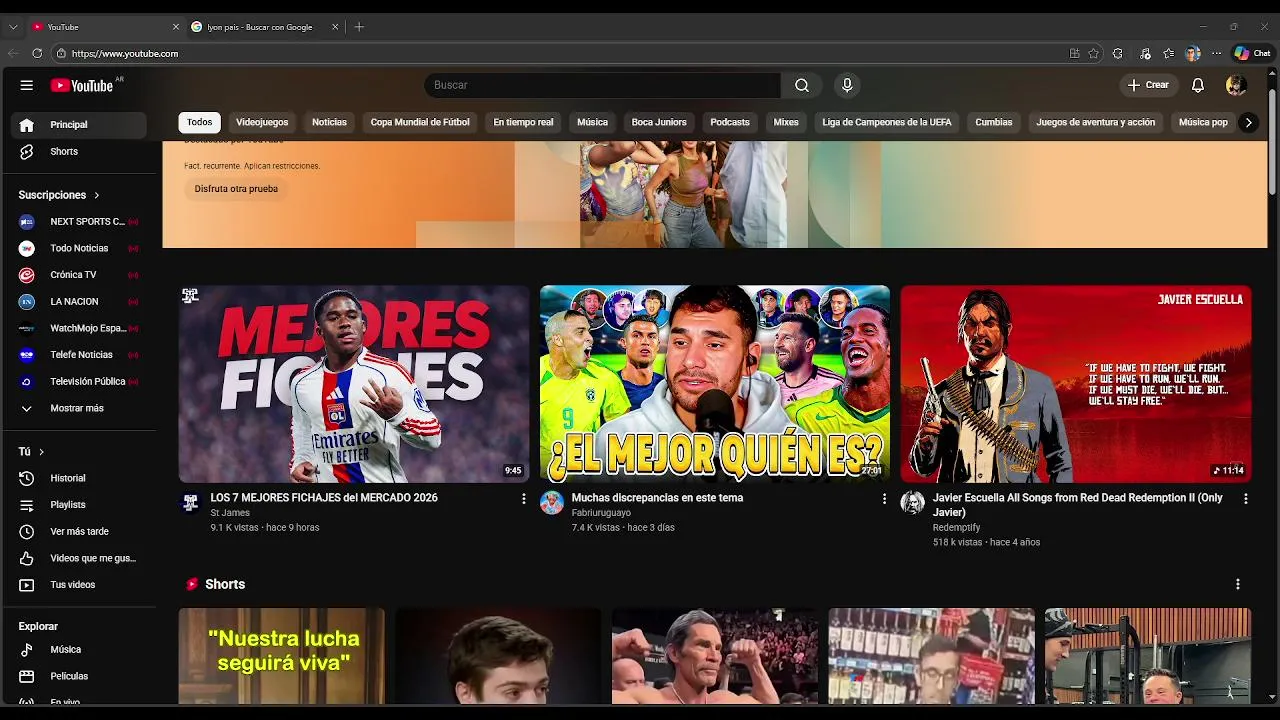Open the notifications bell
The height and width of the screenshot is (720, 1280).
click(1198, 85)
